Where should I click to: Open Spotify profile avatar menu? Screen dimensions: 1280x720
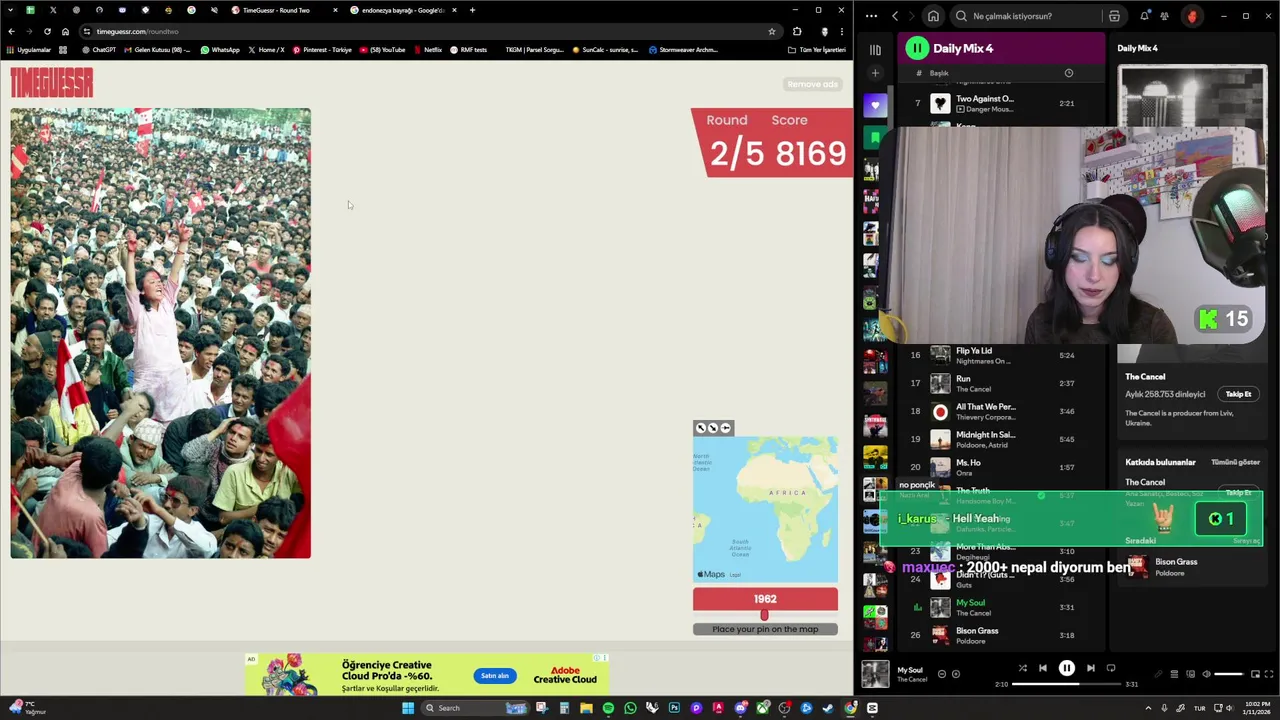click(x=1191, y=16)
